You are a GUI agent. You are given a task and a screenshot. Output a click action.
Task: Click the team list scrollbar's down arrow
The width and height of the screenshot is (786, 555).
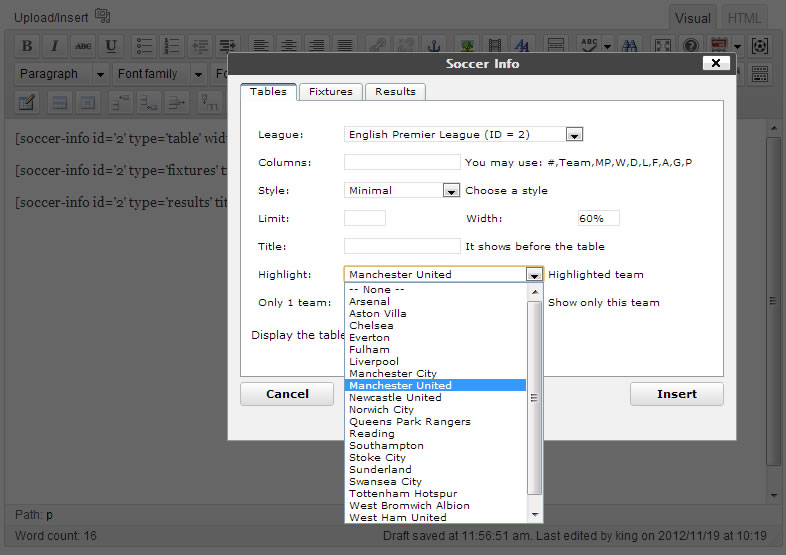[x=535, y=514]
